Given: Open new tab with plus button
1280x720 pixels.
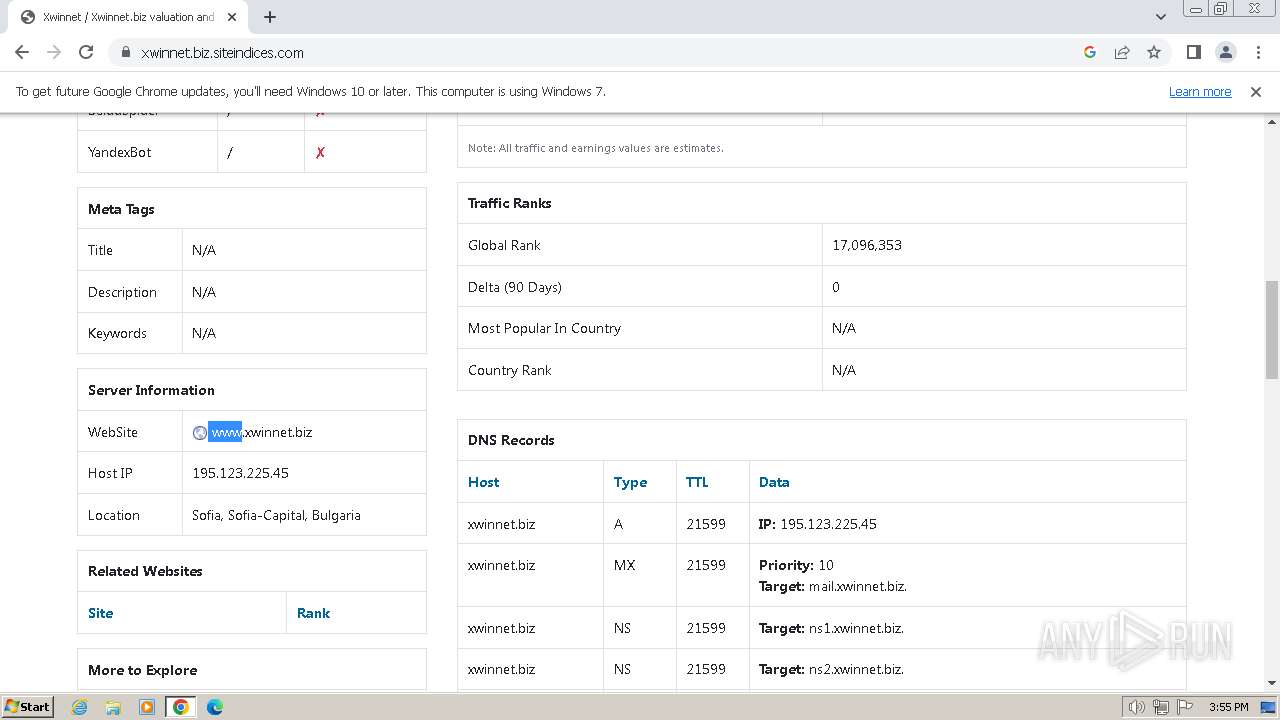Looking at the screenshot, I should pos(270,17).
